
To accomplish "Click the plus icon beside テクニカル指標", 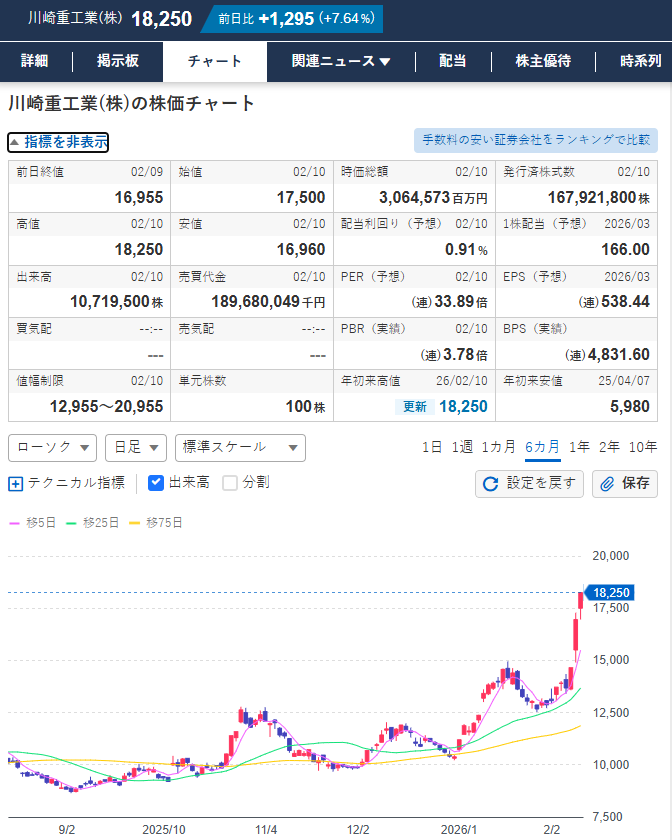I will point(16,484).
